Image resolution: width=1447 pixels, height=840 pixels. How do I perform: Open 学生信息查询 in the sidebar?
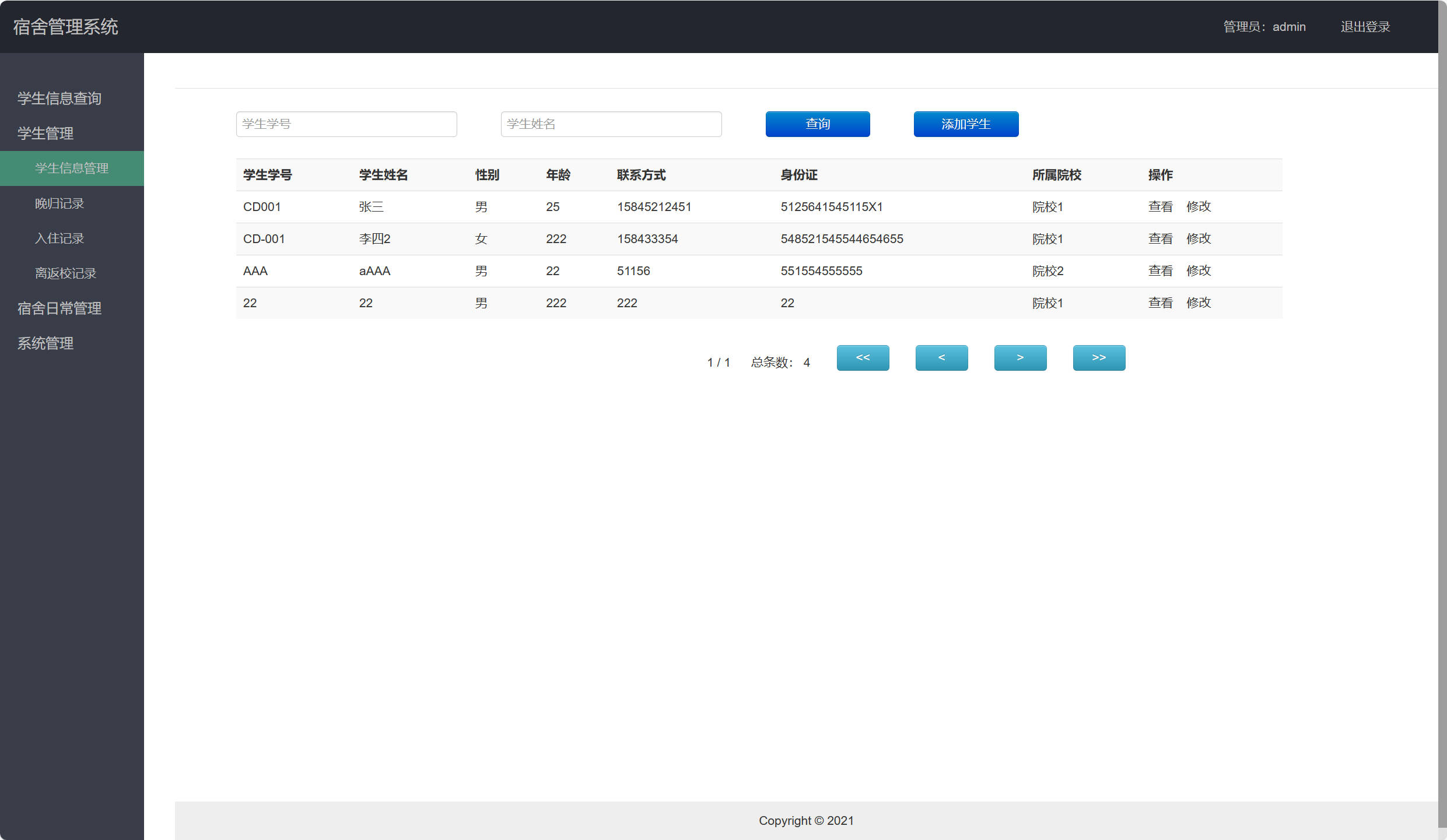click(59, 99)
